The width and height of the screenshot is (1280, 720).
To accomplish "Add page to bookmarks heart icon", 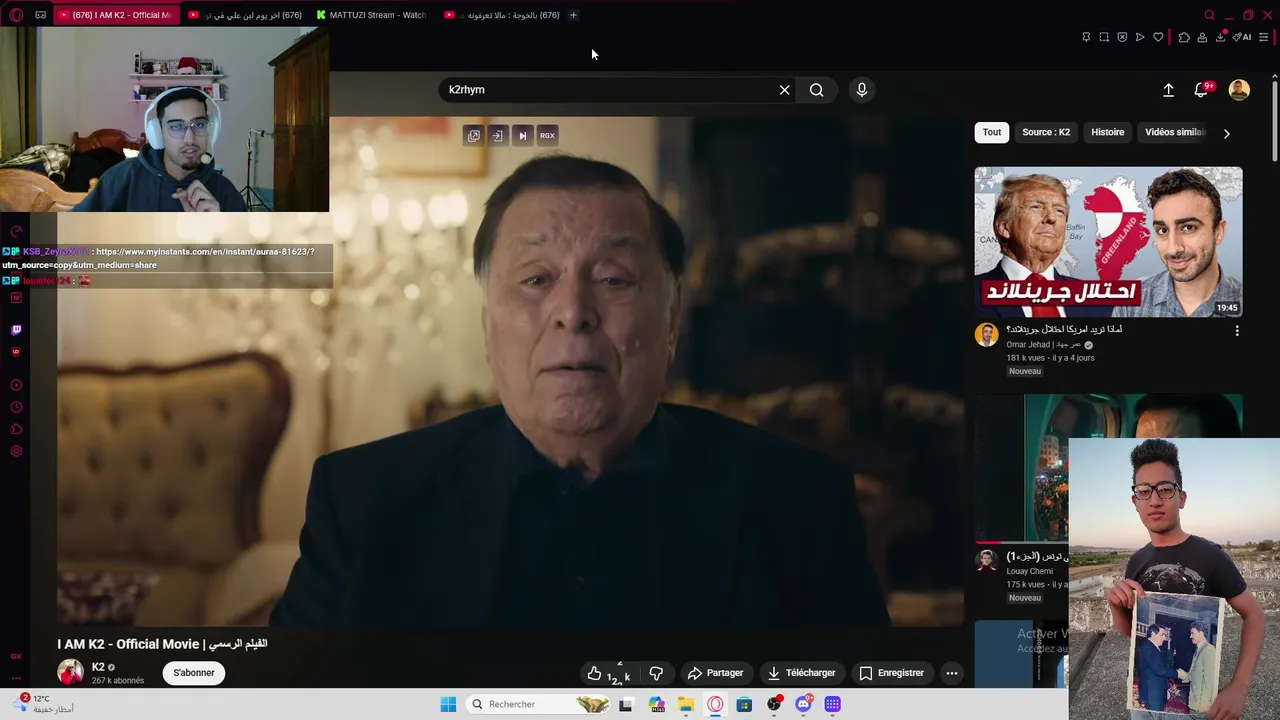I will 1158,37.
